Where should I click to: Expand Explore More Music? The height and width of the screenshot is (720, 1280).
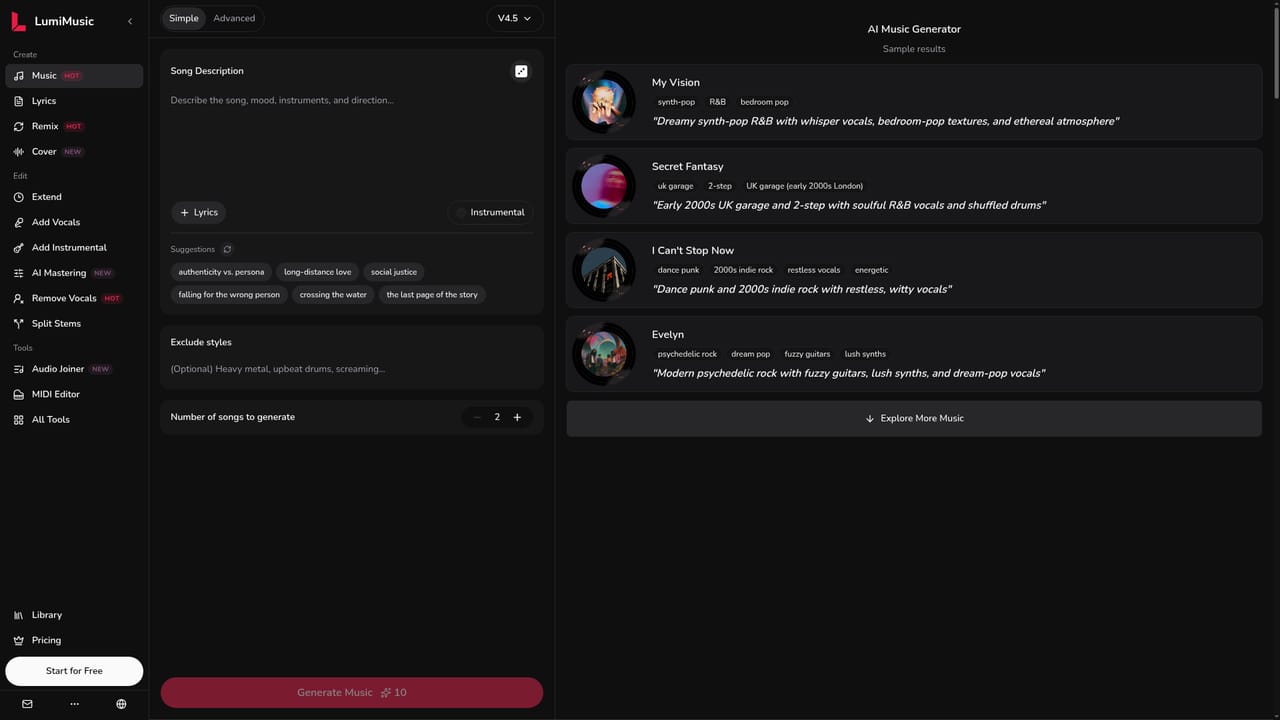coord(914,419)
